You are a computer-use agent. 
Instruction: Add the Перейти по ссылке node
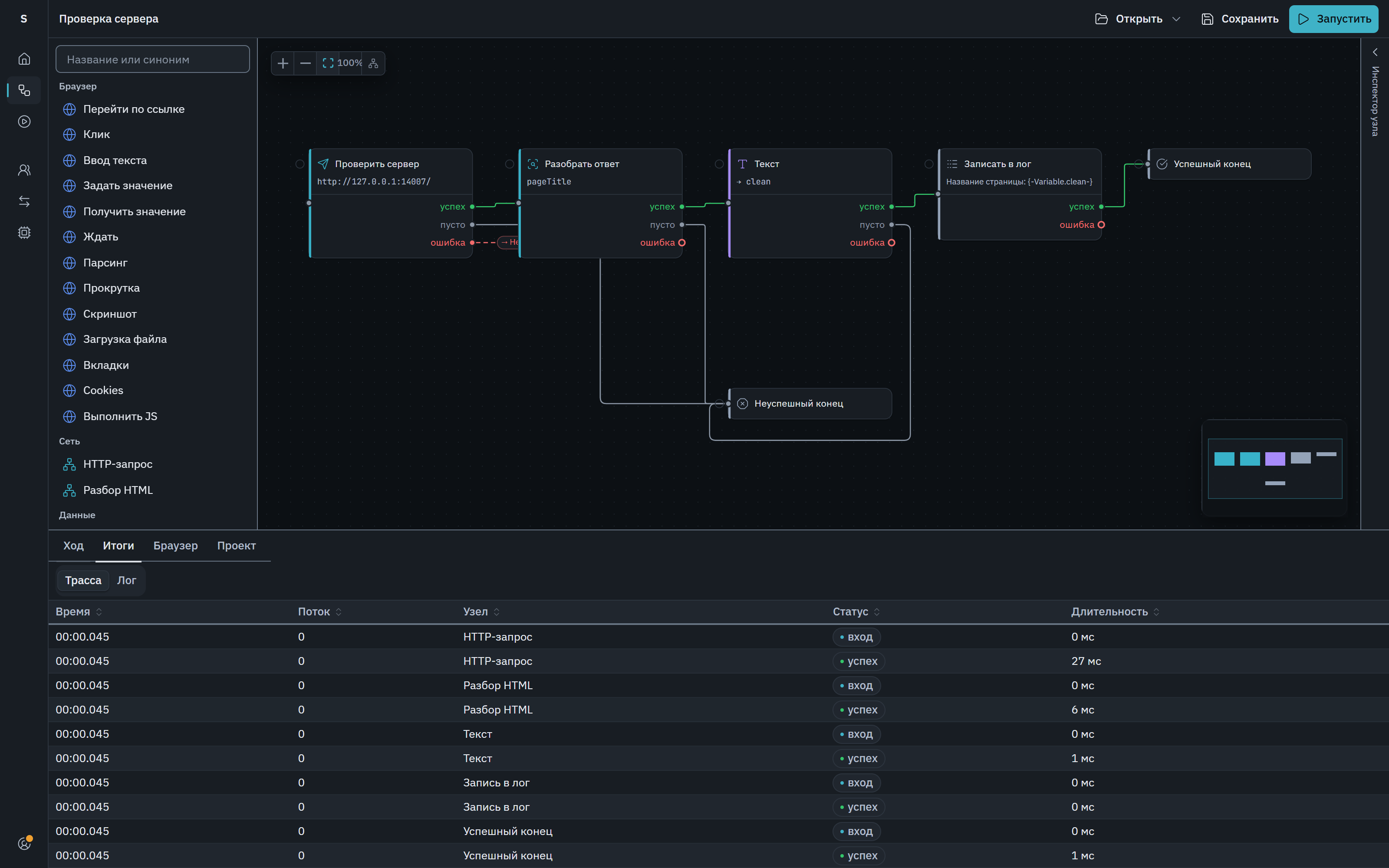coord(152,109)
